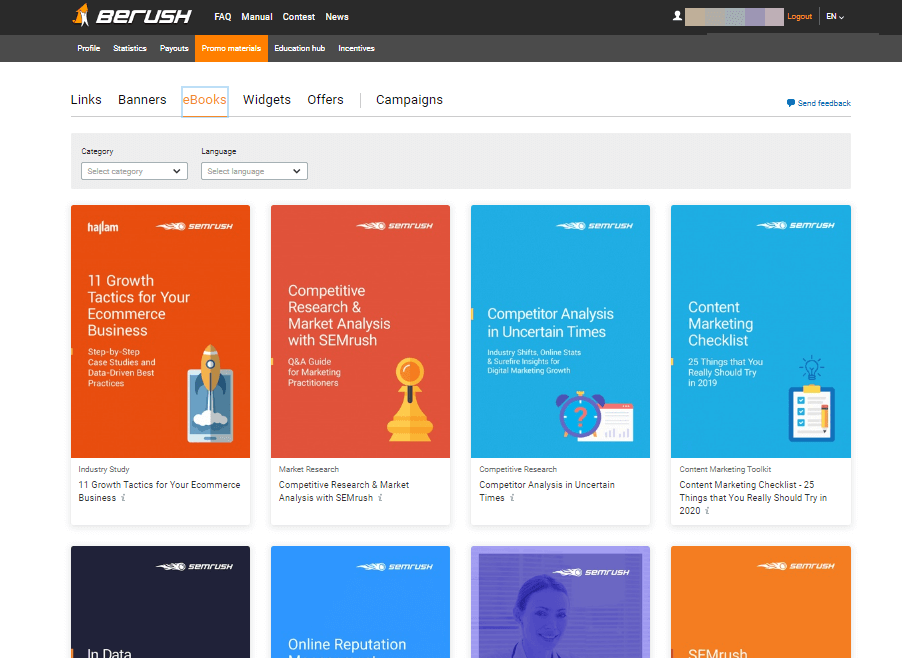Open the FAQ menu item

click(223, 17)
